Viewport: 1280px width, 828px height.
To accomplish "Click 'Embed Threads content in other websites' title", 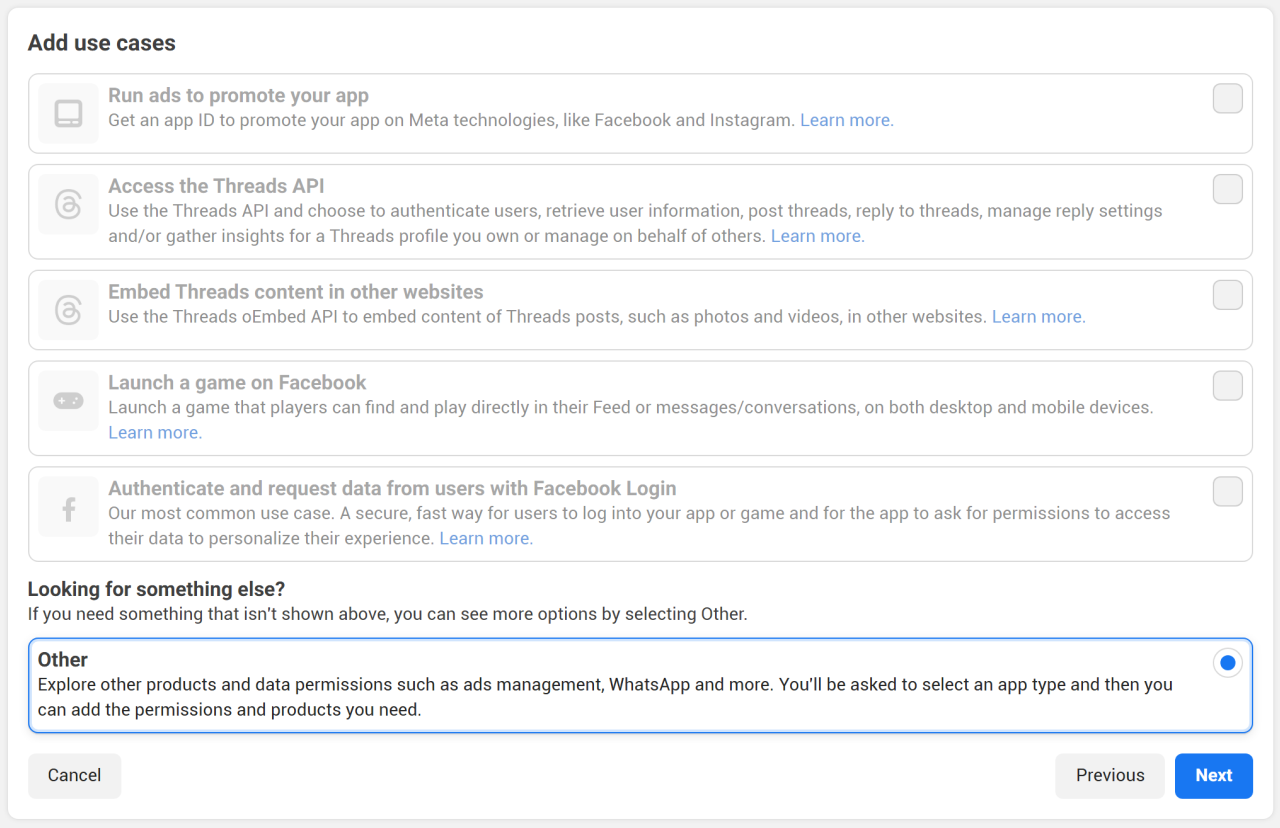I will [x=296, y=292].
